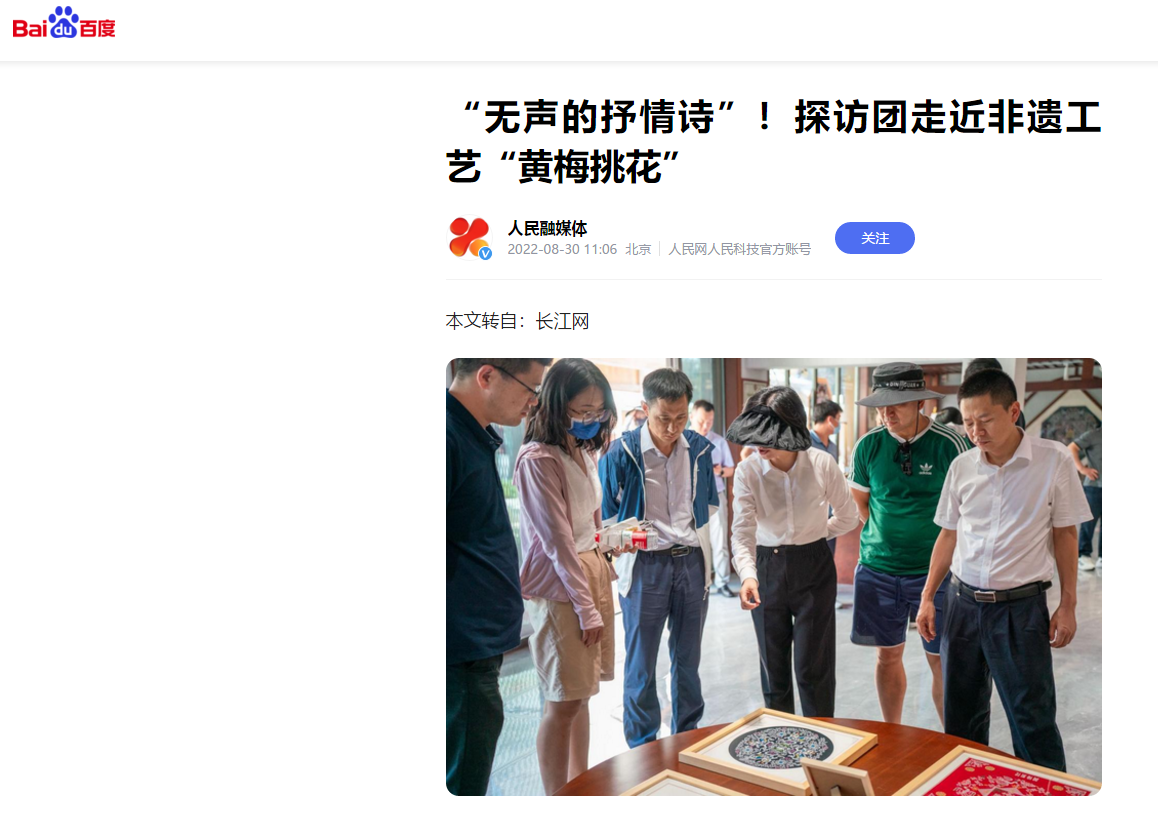Click the publish time 2022-08-30 11:06

[562, 250]
